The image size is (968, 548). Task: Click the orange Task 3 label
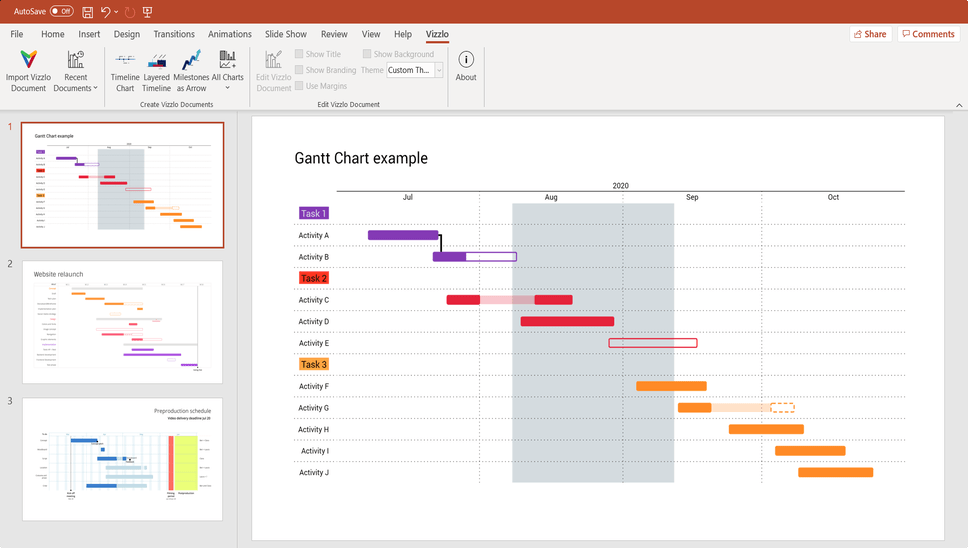point(314,365)
